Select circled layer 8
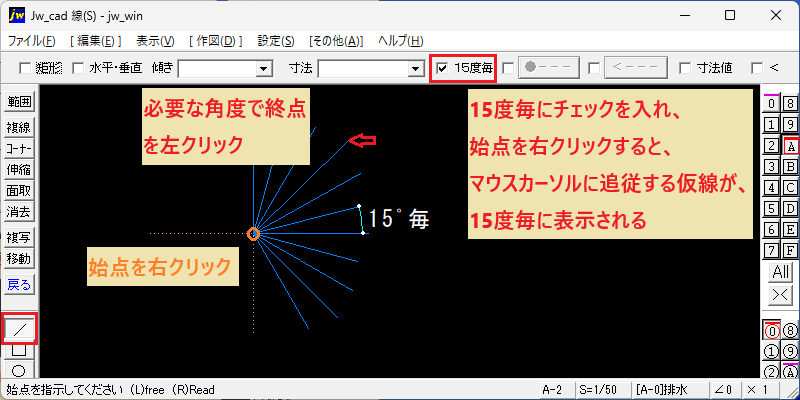Viewport: 800px width, 400px height. [790, 331]
